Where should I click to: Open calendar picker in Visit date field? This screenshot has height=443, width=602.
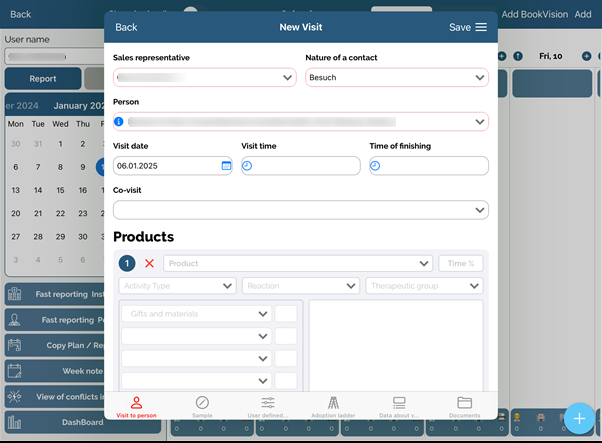(226, 166)
